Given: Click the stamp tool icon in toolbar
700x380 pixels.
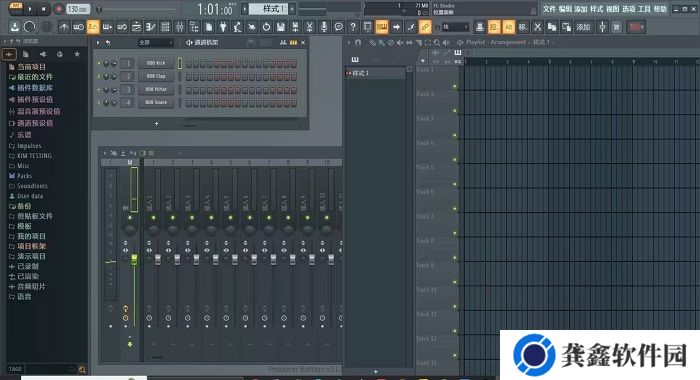Looking at the screenshot, I should coord(479,27).
